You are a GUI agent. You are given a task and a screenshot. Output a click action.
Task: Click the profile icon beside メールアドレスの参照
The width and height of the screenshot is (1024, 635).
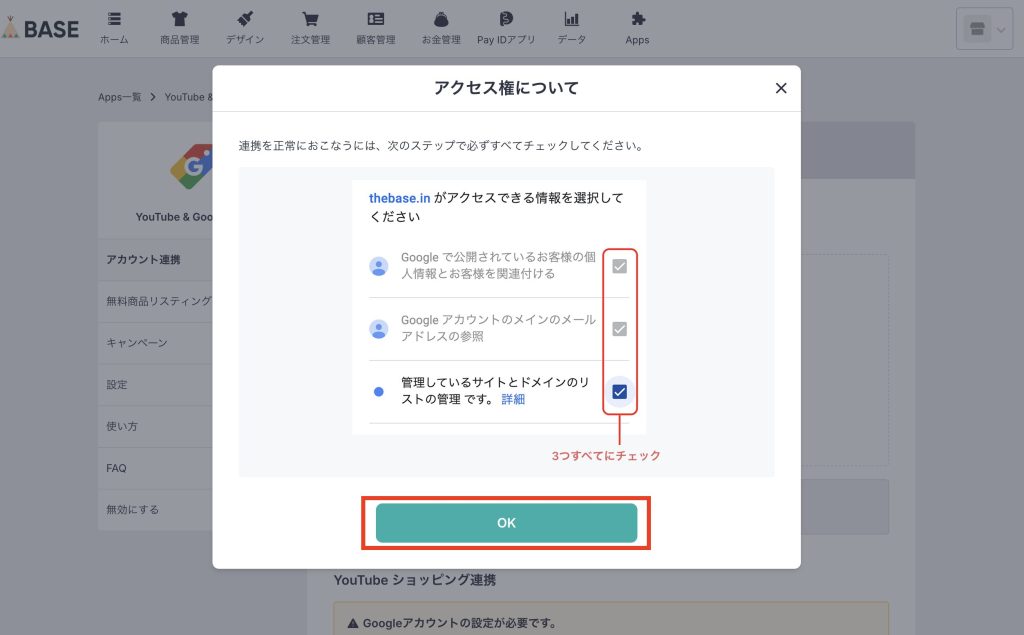point(379,329)
